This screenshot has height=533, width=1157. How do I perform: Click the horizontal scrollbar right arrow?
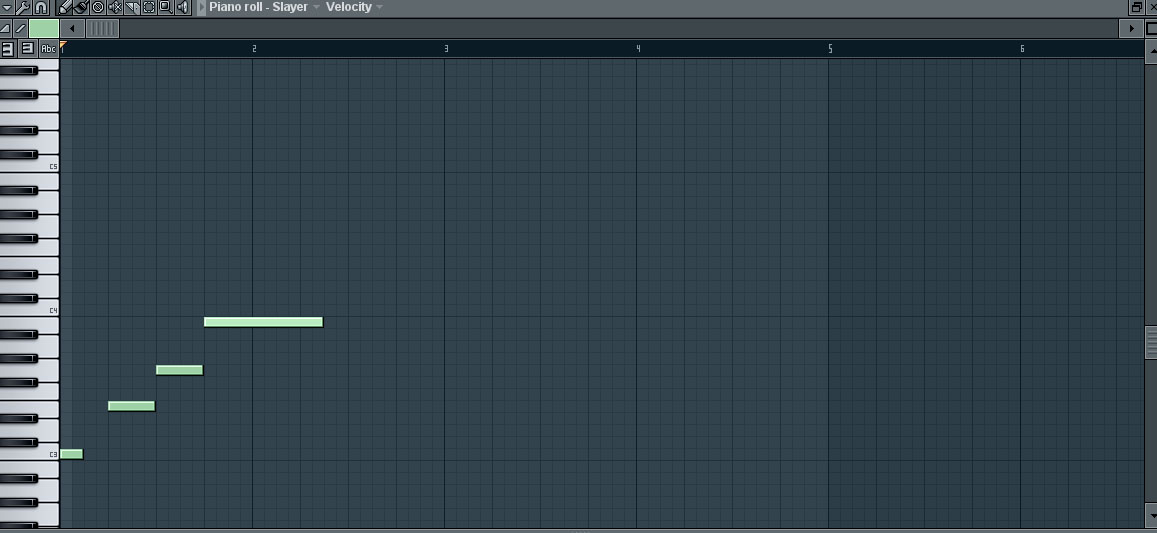click(1131, 29)
